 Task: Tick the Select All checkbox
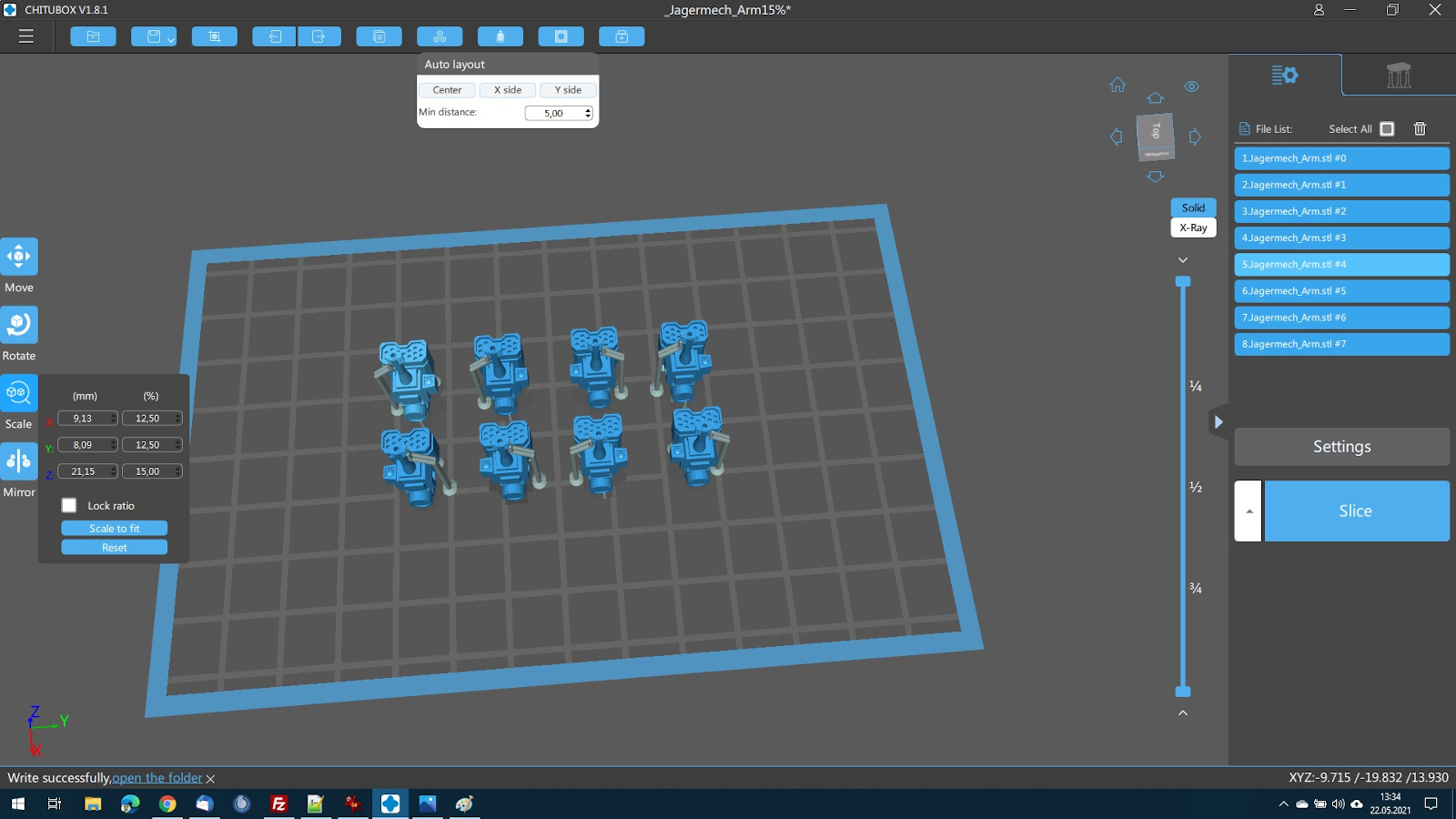[x=1387, y=128]
